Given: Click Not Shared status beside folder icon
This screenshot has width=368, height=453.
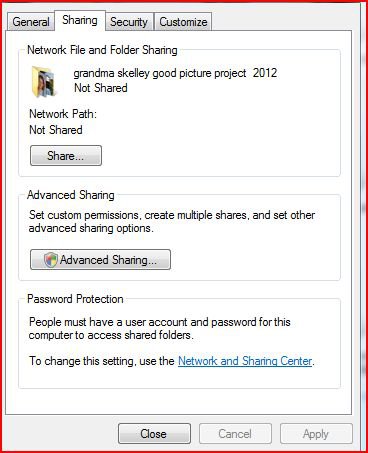Looking at the screenshot, I should coord(101,88).
